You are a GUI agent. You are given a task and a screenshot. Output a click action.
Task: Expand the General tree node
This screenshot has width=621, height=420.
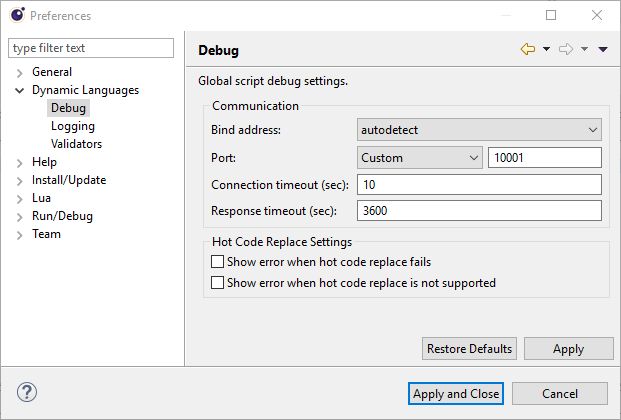tap(19, 73)
